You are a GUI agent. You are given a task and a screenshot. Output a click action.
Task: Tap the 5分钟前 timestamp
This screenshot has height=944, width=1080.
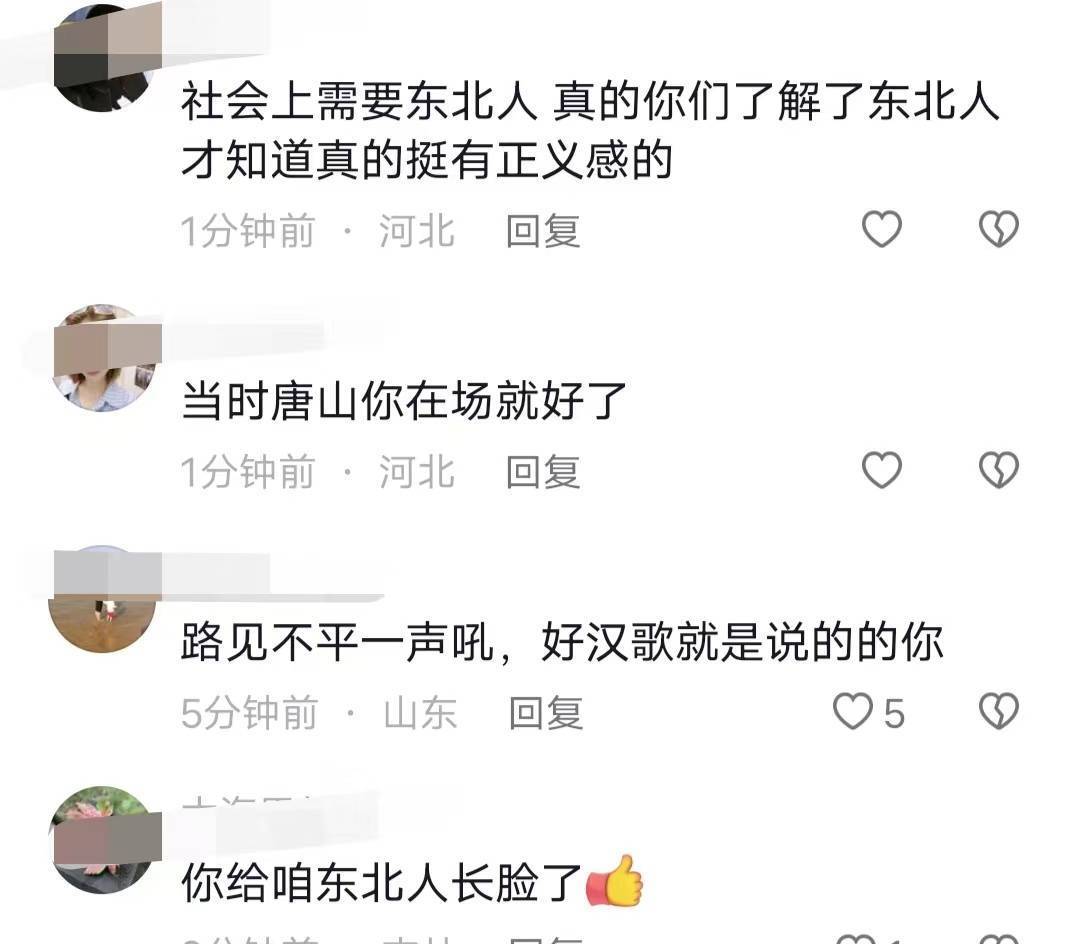coord(249,713)
